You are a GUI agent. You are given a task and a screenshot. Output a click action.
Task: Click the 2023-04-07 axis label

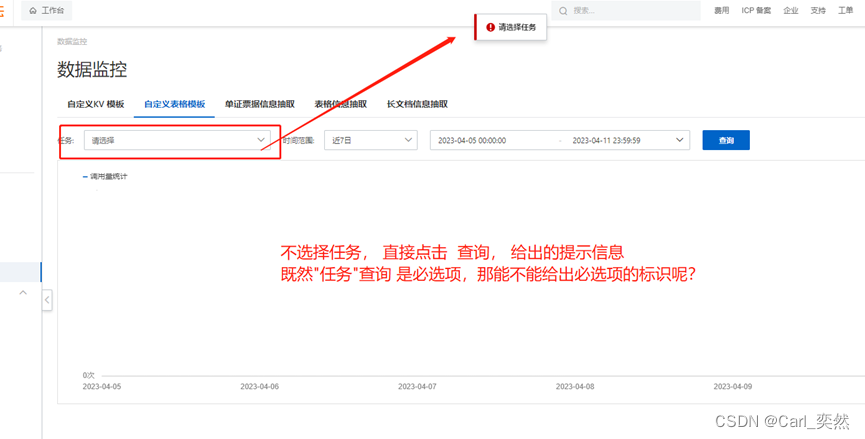pyautogui.click(x=417, y=387)
